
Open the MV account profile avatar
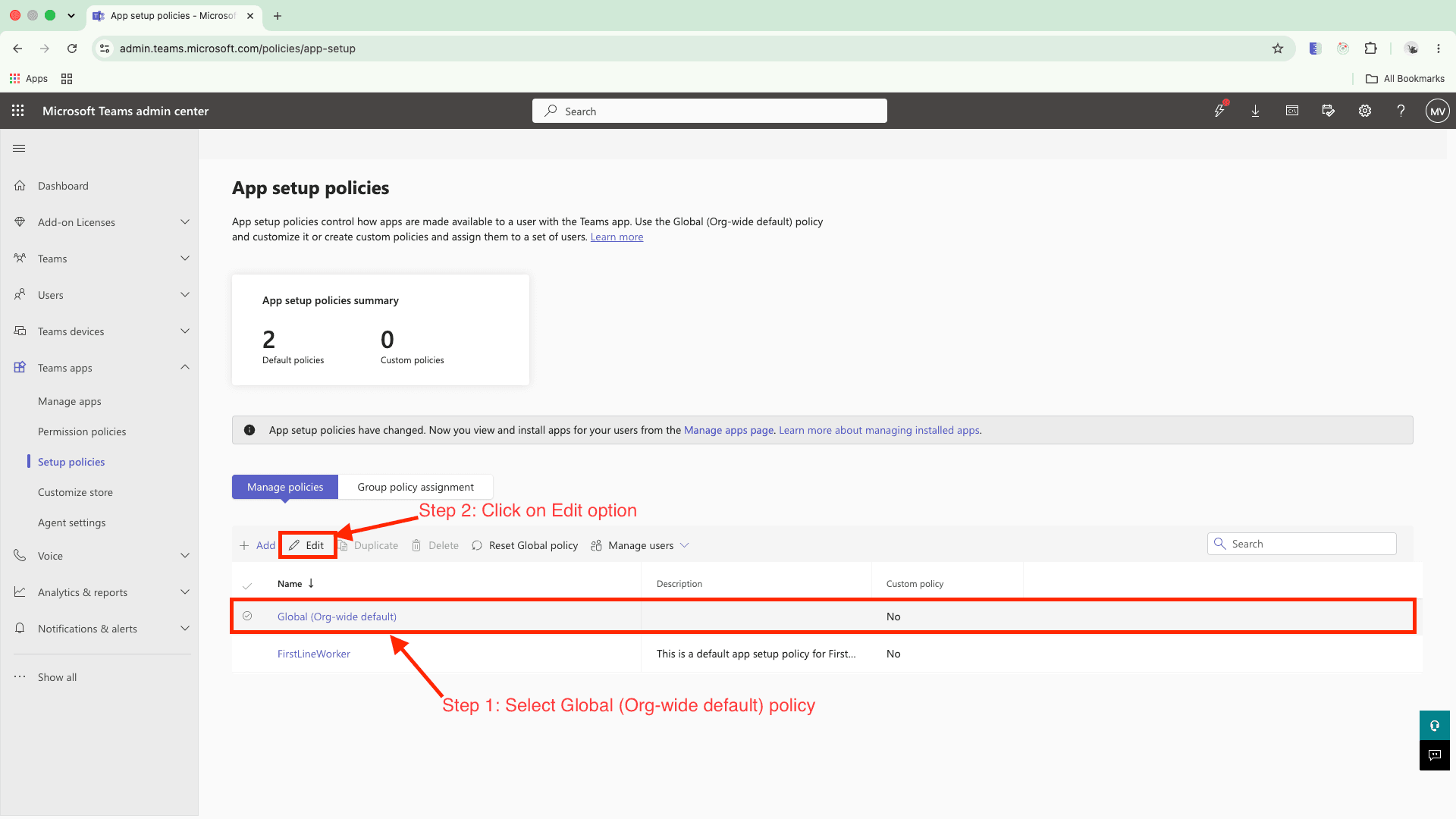(x=1437, y=111)
